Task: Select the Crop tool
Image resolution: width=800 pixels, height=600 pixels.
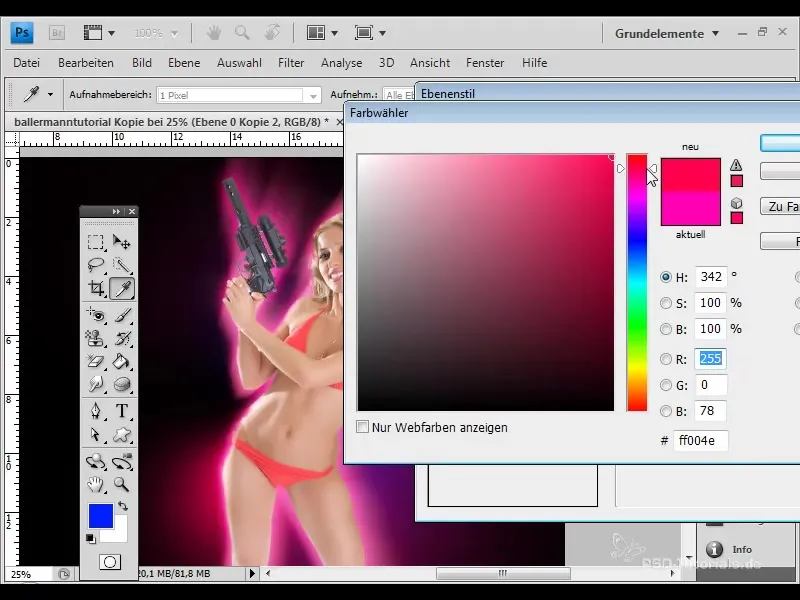Action: [95, 288]
